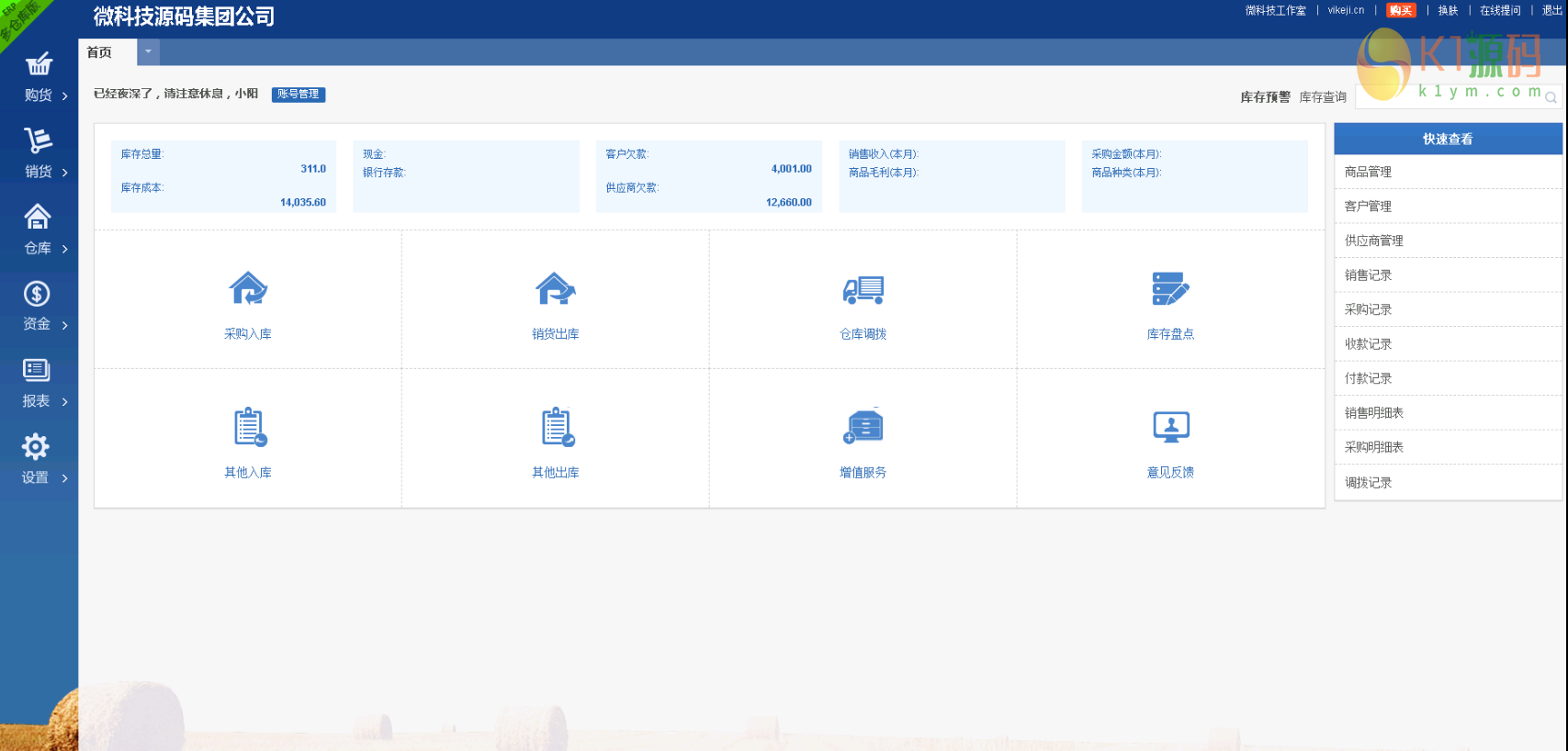
Task: Open the 库存盘点 inventory check icon
Action: (x=1170, y=290)
